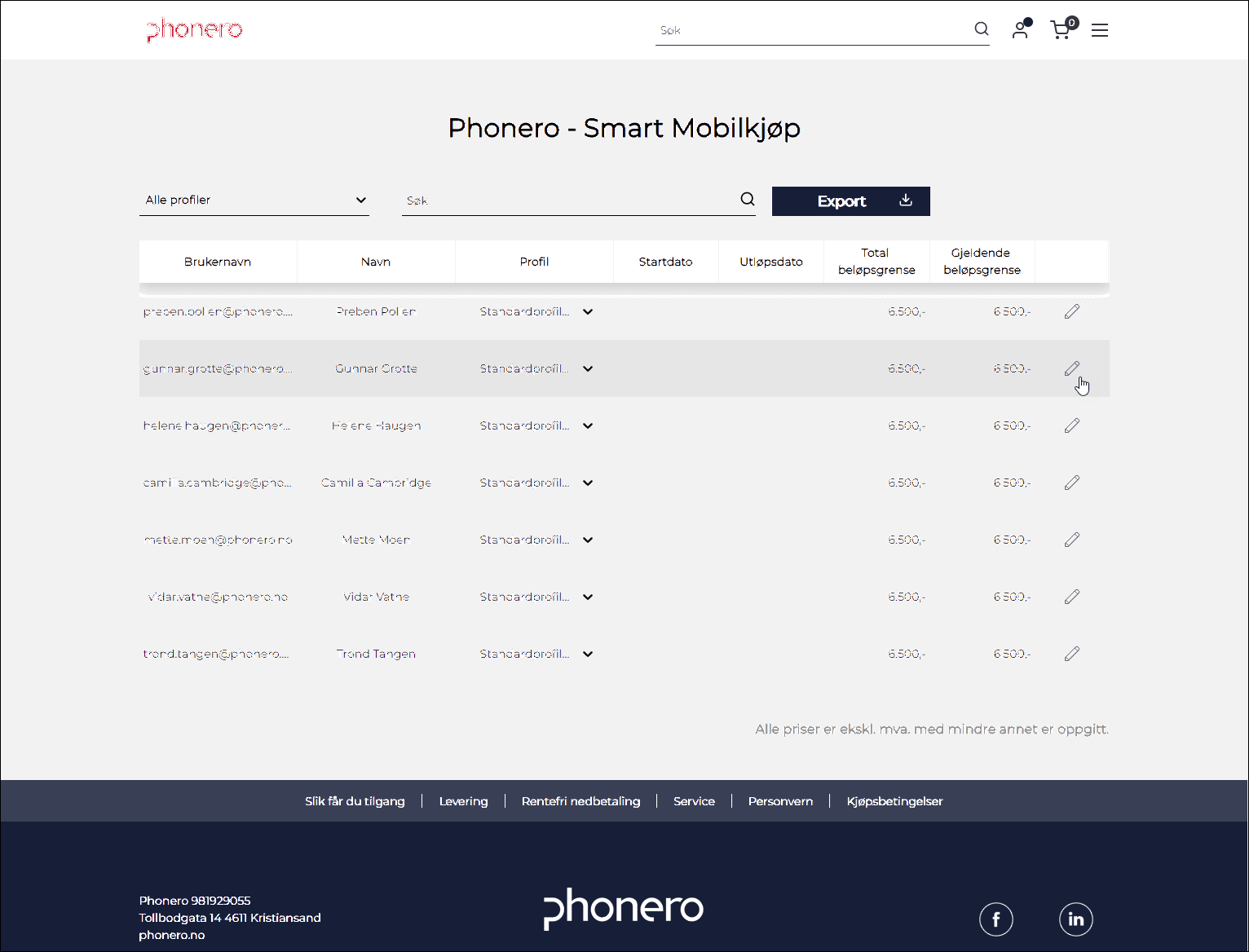Open the Kjøpsbetingelser footer link

(895, 801)
